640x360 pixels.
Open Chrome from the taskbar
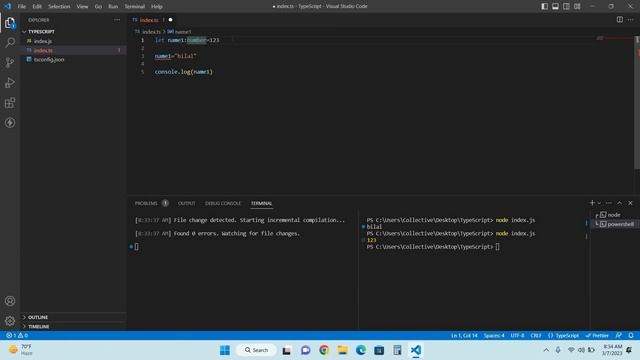(324, 350)
